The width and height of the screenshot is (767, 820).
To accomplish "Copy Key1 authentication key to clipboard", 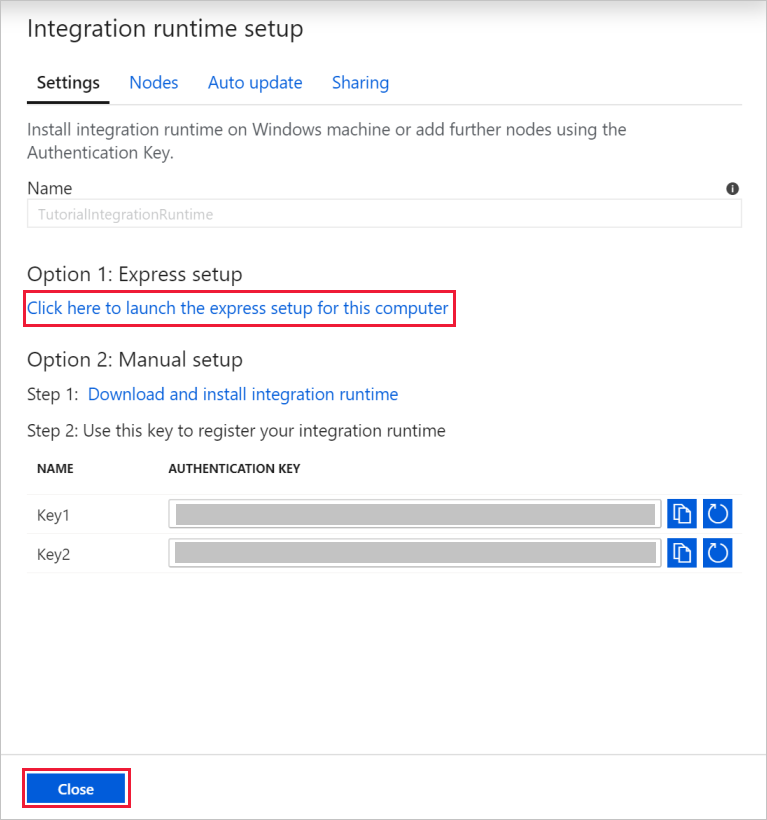I will point(681,513).
